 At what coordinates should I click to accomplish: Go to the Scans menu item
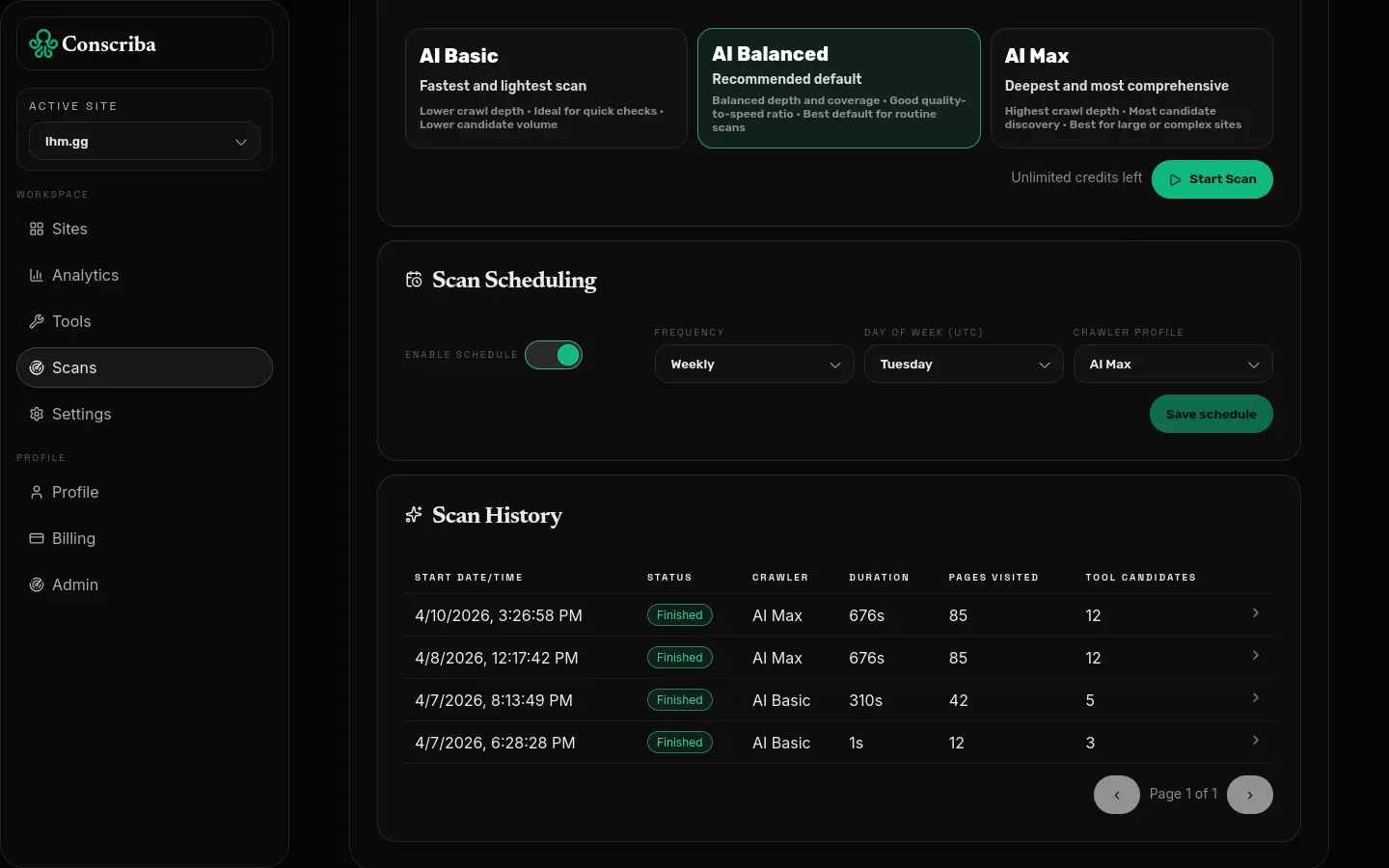tap(145, 367)
